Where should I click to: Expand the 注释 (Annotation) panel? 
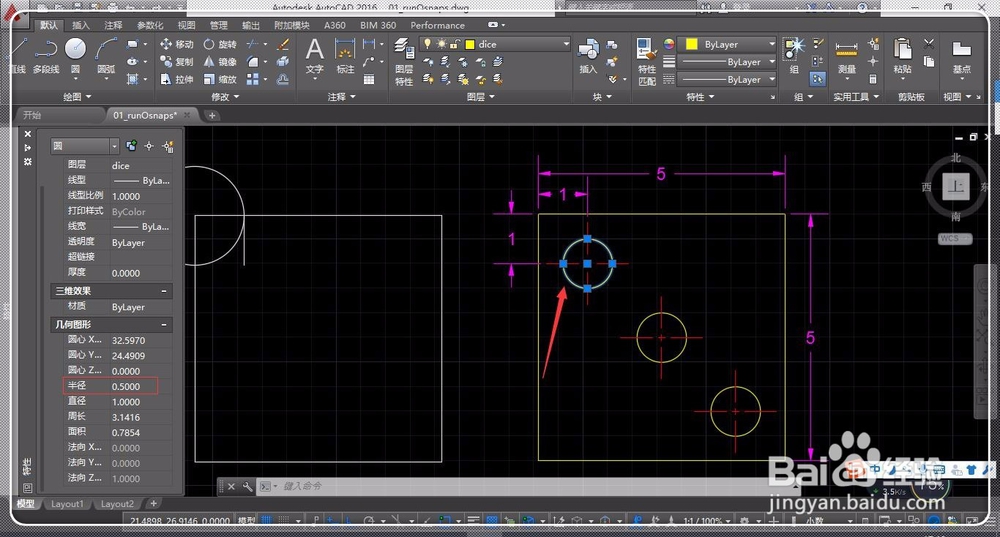coord(341,97)
